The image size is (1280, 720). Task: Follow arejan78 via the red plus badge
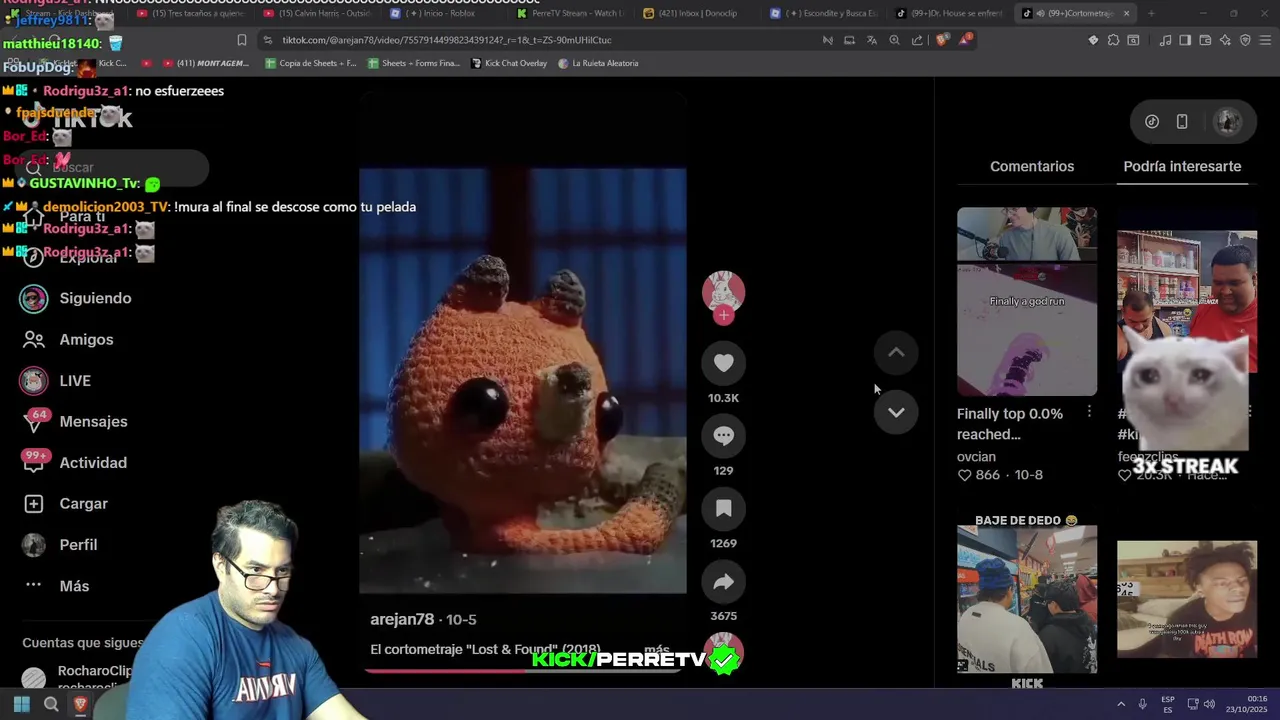(723, 315)
